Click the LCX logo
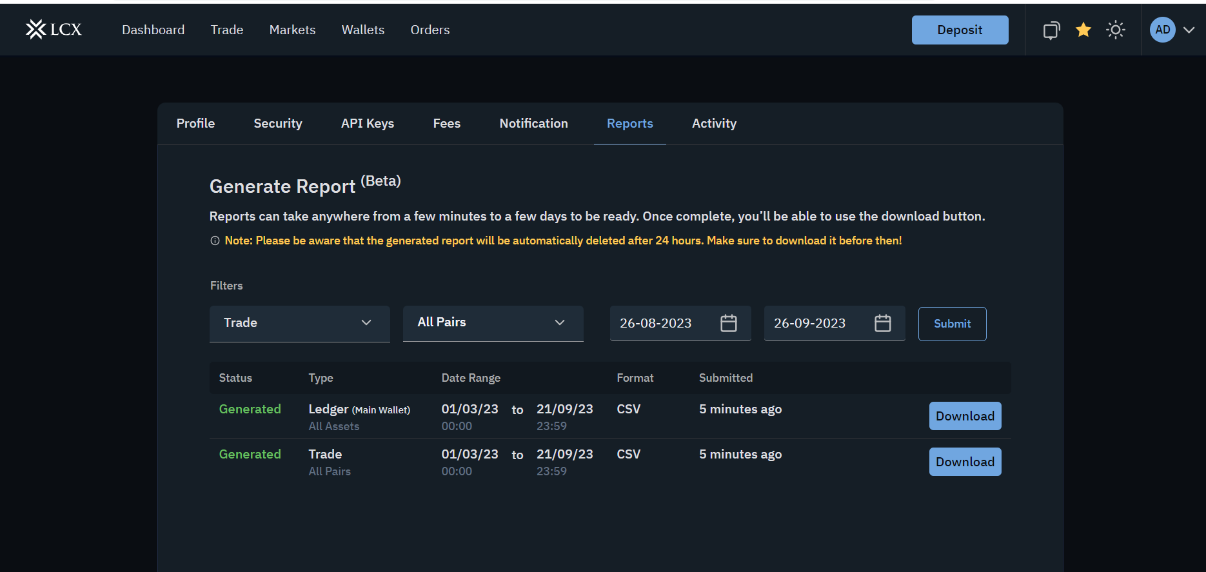Image resolution: width=1206 pixels, height=572 pixels. coord(54,30)
